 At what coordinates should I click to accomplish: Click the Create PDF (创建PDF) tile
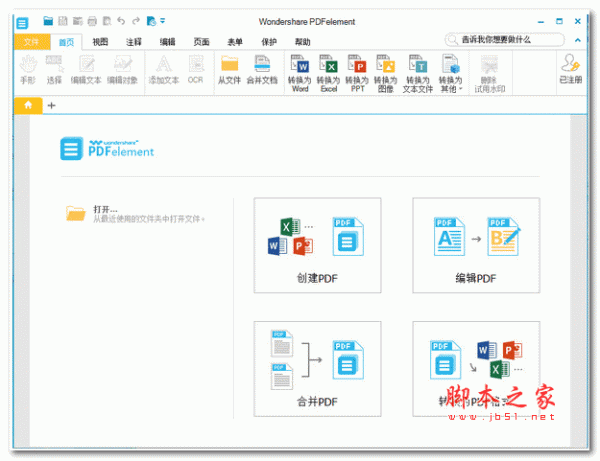[x=317, y=245]
